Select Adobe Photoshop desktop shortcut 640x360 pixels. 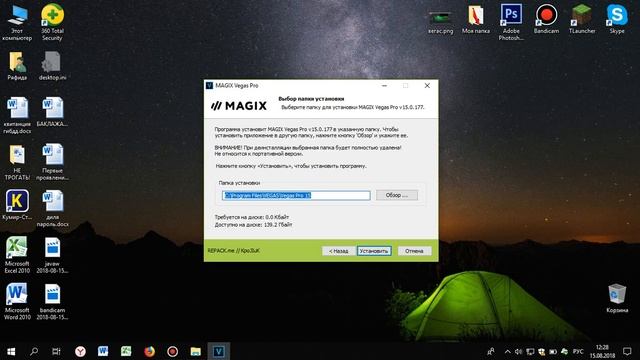(511, 22)
